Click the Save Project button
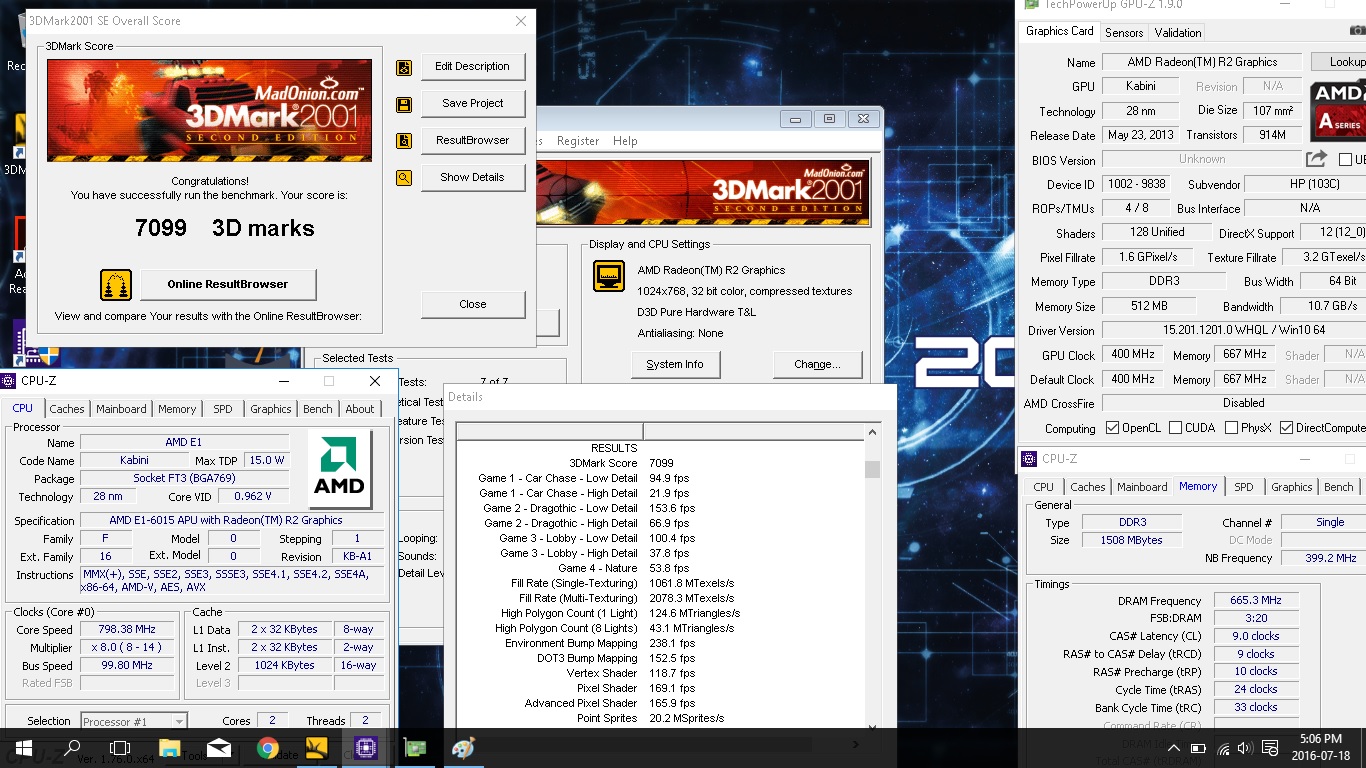The width and height of the screenshot is (1366, 768). pyautogui.click(x=473, y=103)
